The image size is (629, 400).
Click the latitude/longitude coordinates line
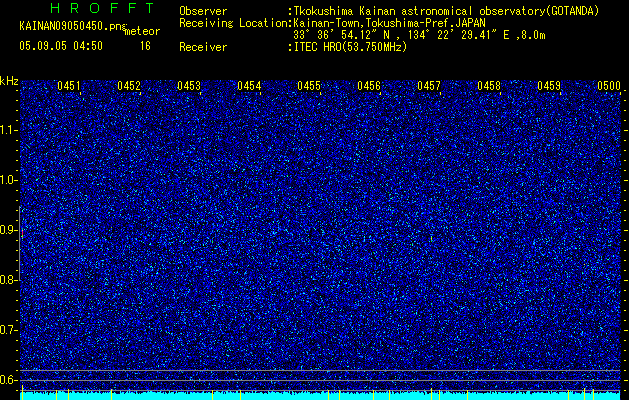pos(419,35)
